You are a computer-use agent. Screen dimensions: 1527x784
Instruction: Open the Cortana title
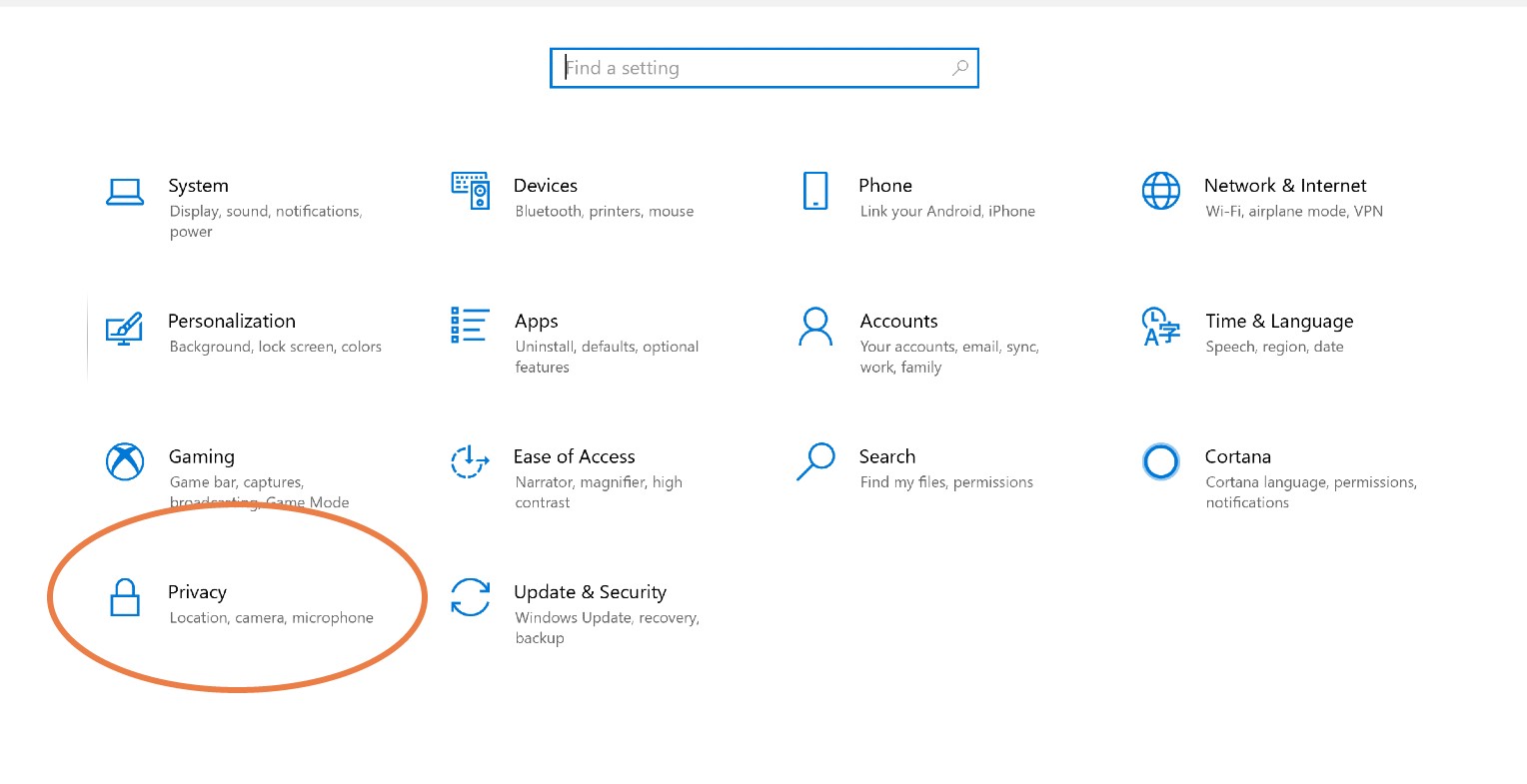pos(1238,456)
